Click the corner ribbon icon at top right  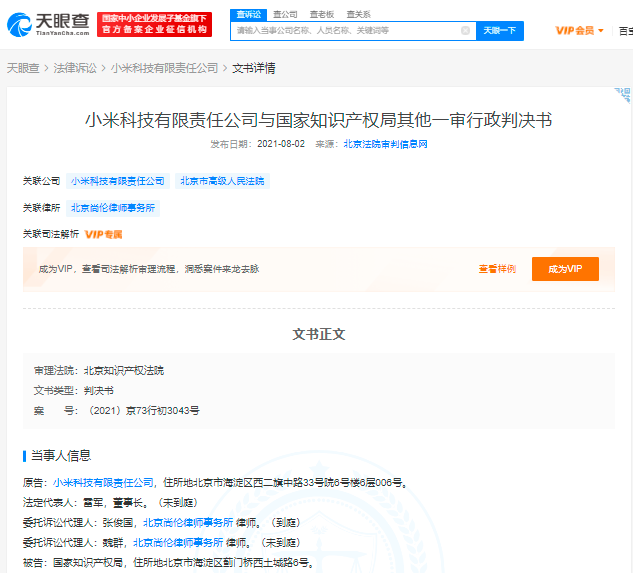[x=623, y=95]
